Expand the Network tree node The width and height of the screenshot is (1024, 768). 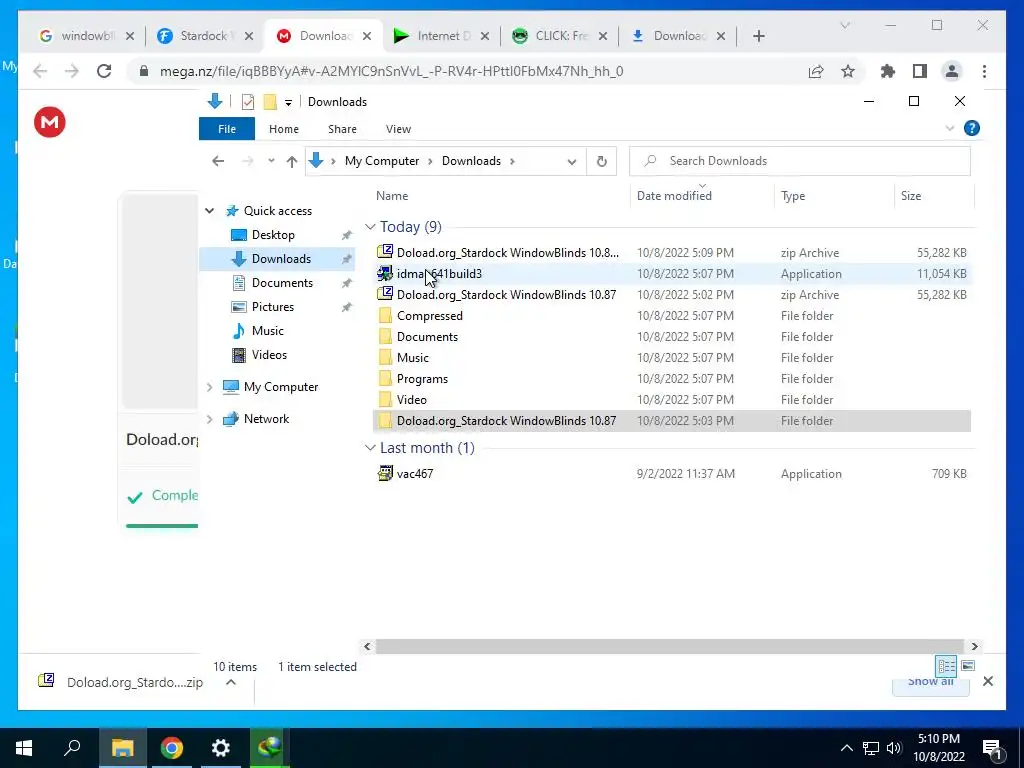[210, 419]
